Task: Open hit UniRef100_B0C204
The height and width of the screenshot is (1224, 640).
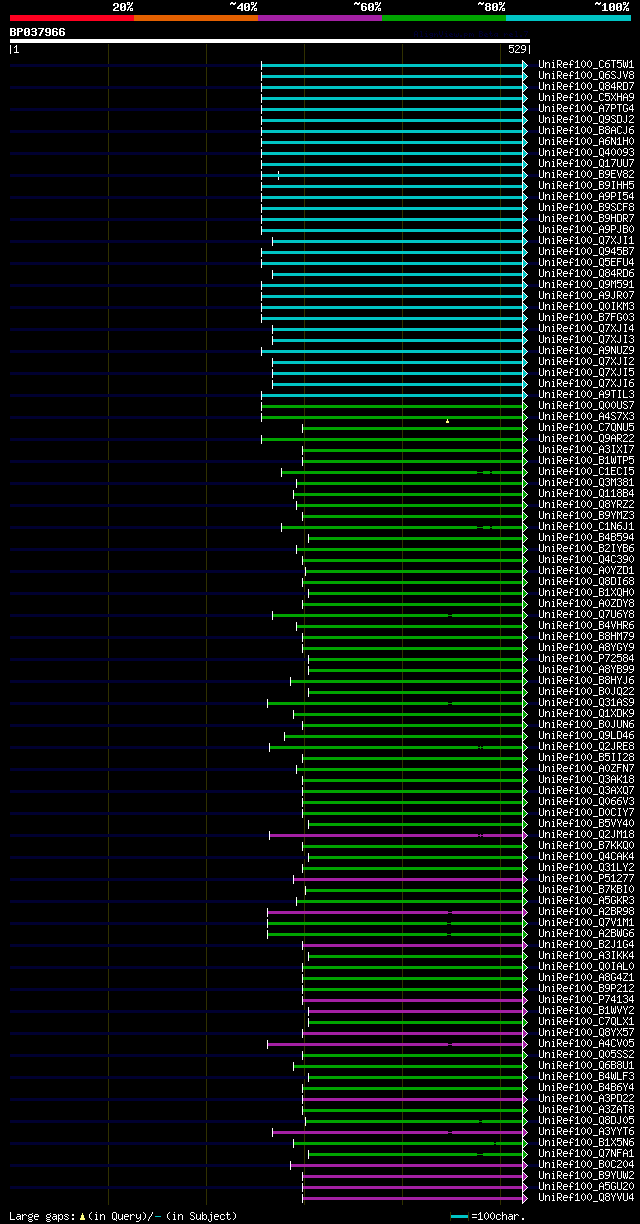Action: tap(586, 1164)
